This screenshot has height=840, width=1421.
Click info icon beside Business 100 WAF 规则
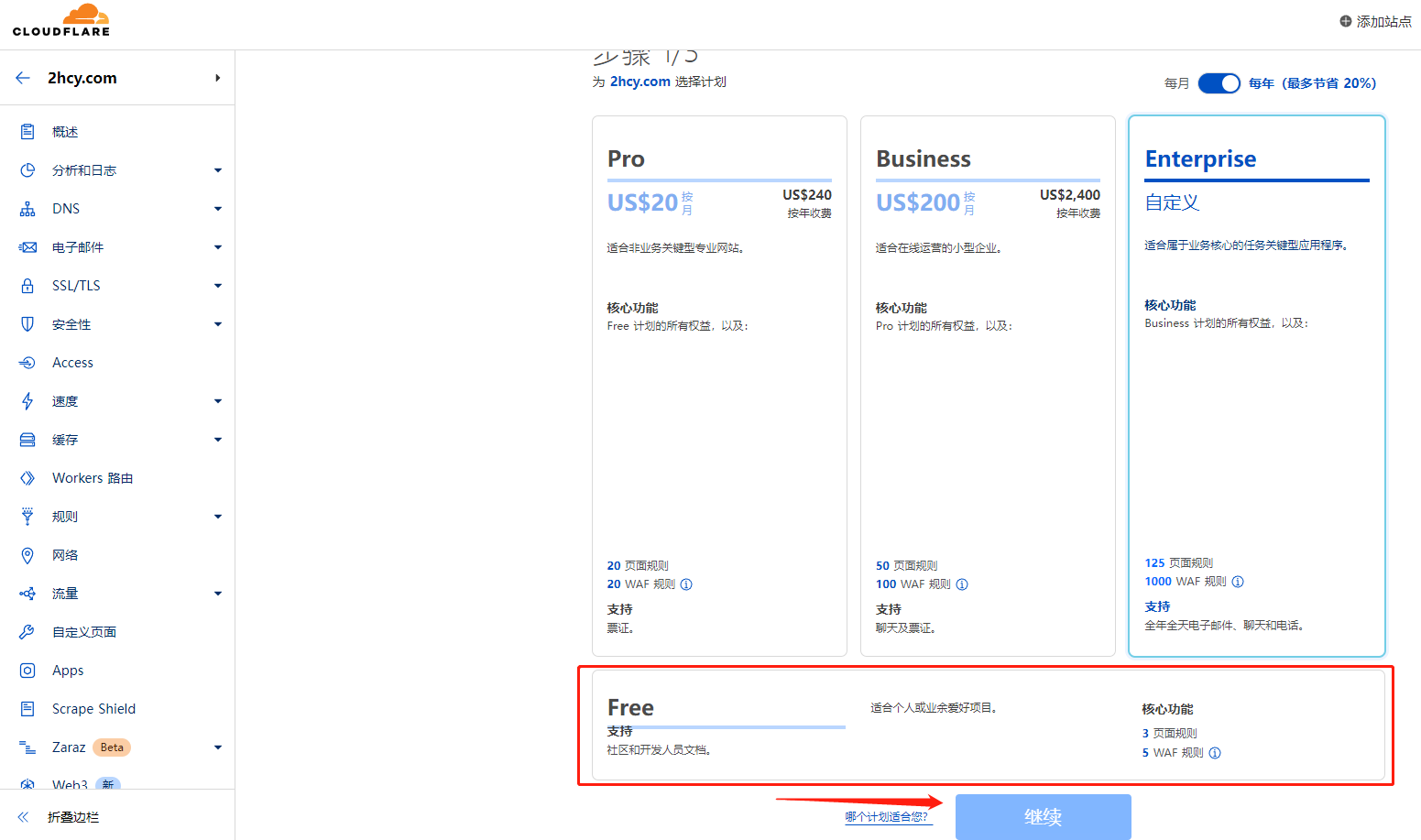point(962,584)
